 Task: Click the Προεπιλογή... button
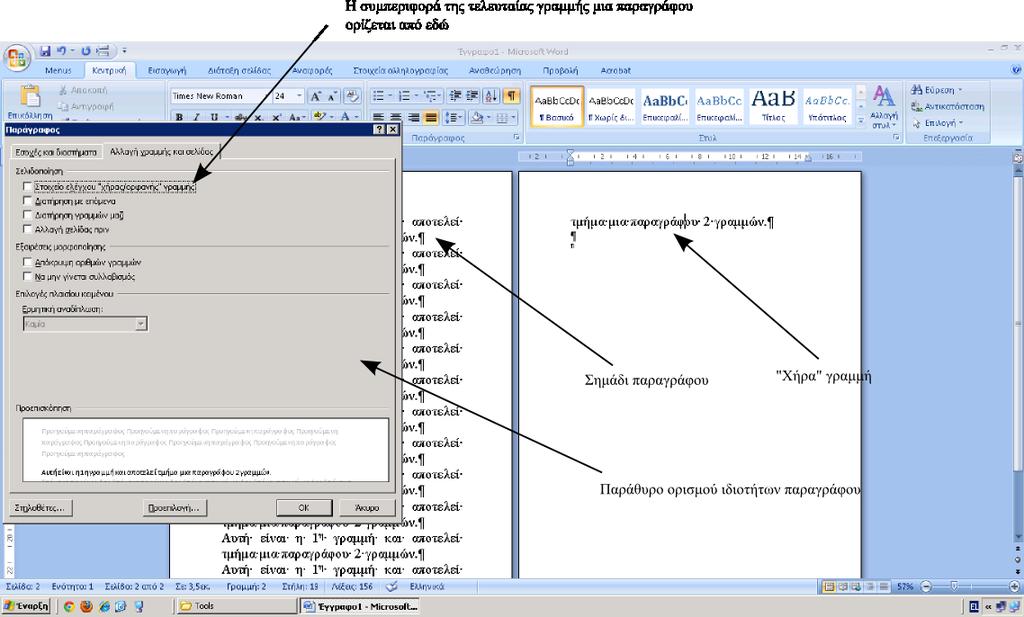174,507
